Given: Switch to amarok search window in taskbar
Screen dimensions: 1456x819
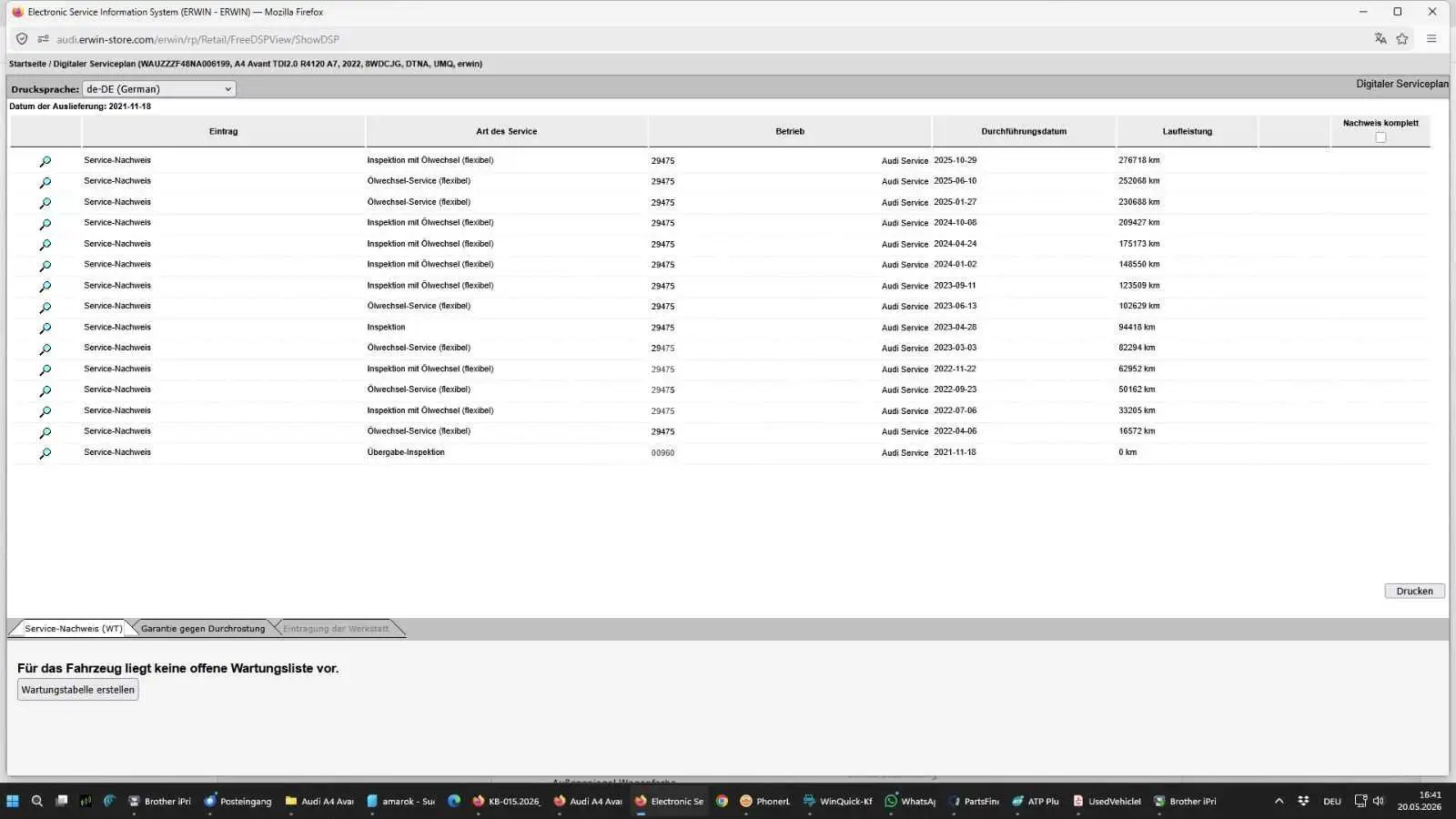Looking at the screenshot, I should 400,801.
